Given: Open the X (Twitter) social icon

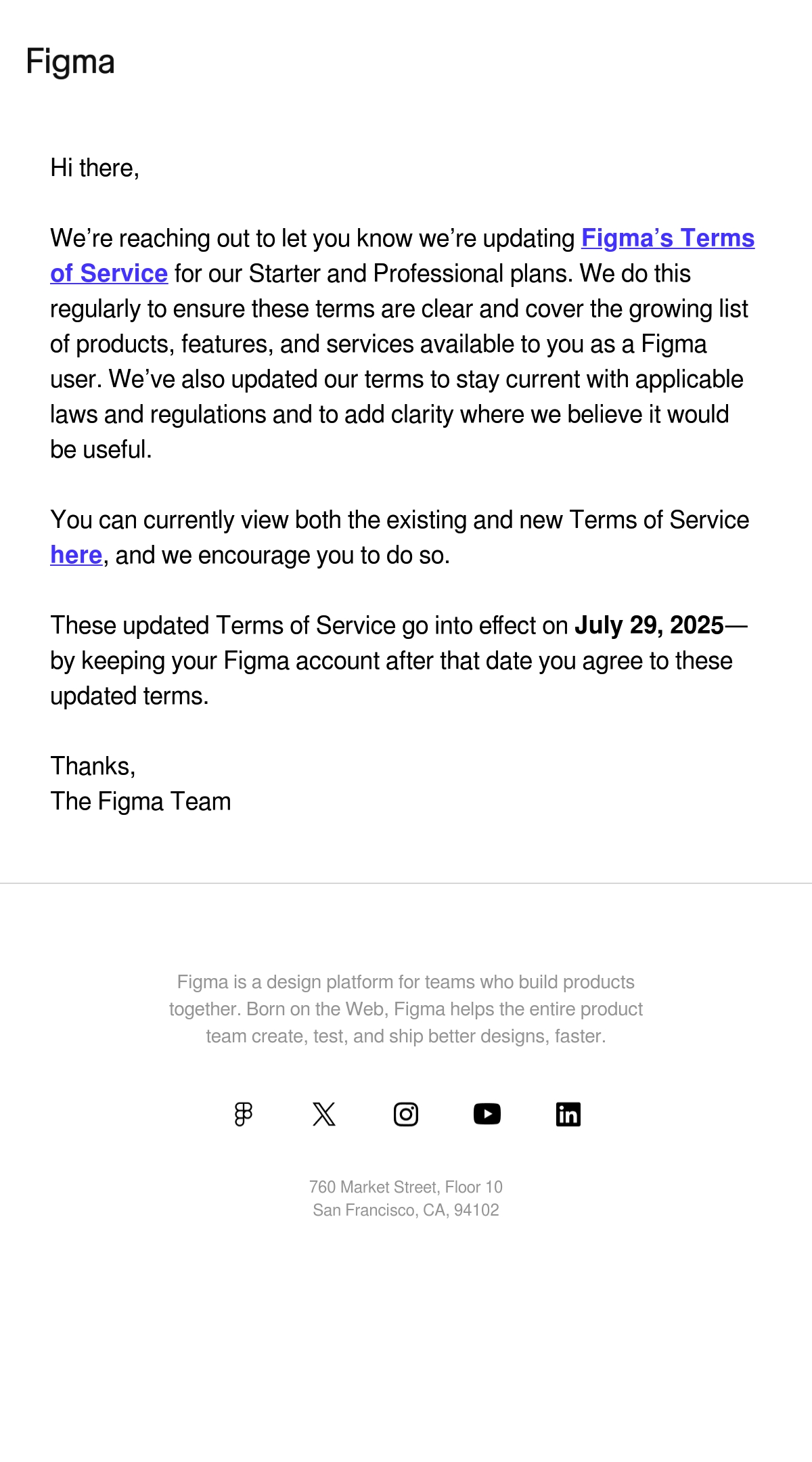Looking at the screenshot, I should point(324,1114).
